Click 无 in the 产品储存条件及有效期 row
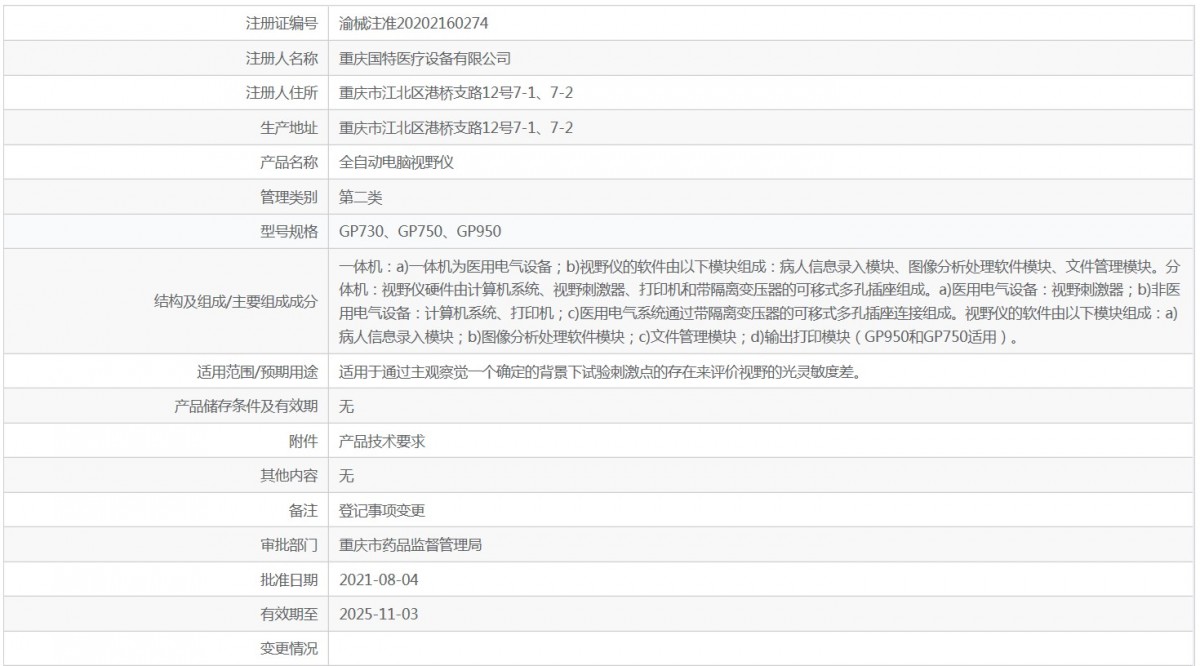The width and height of the screenshot is (1200, 666). tap(347, 407)
